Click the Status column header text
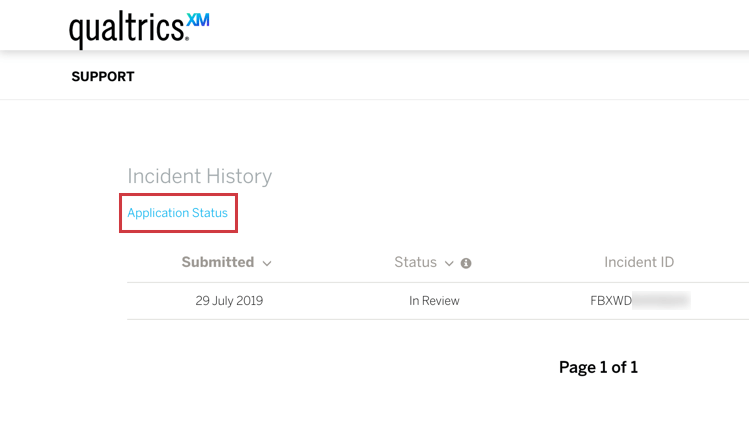The height and width of the screenshot is (422, 749). pos(415,262)
